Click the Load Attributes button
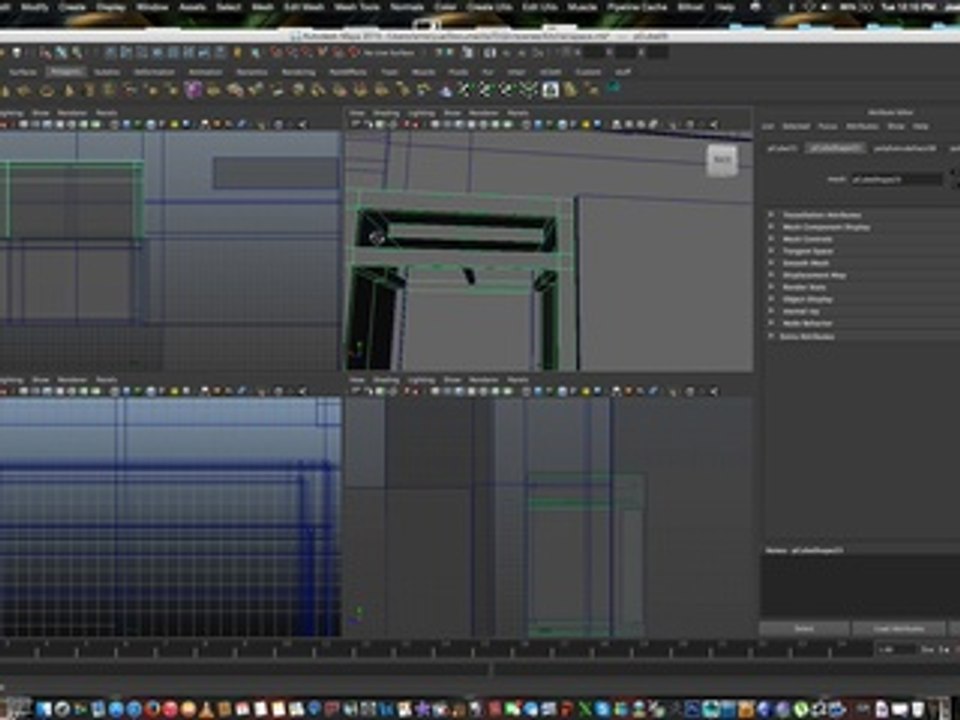The height and width of the screenshot is (720, 960). 899,629
